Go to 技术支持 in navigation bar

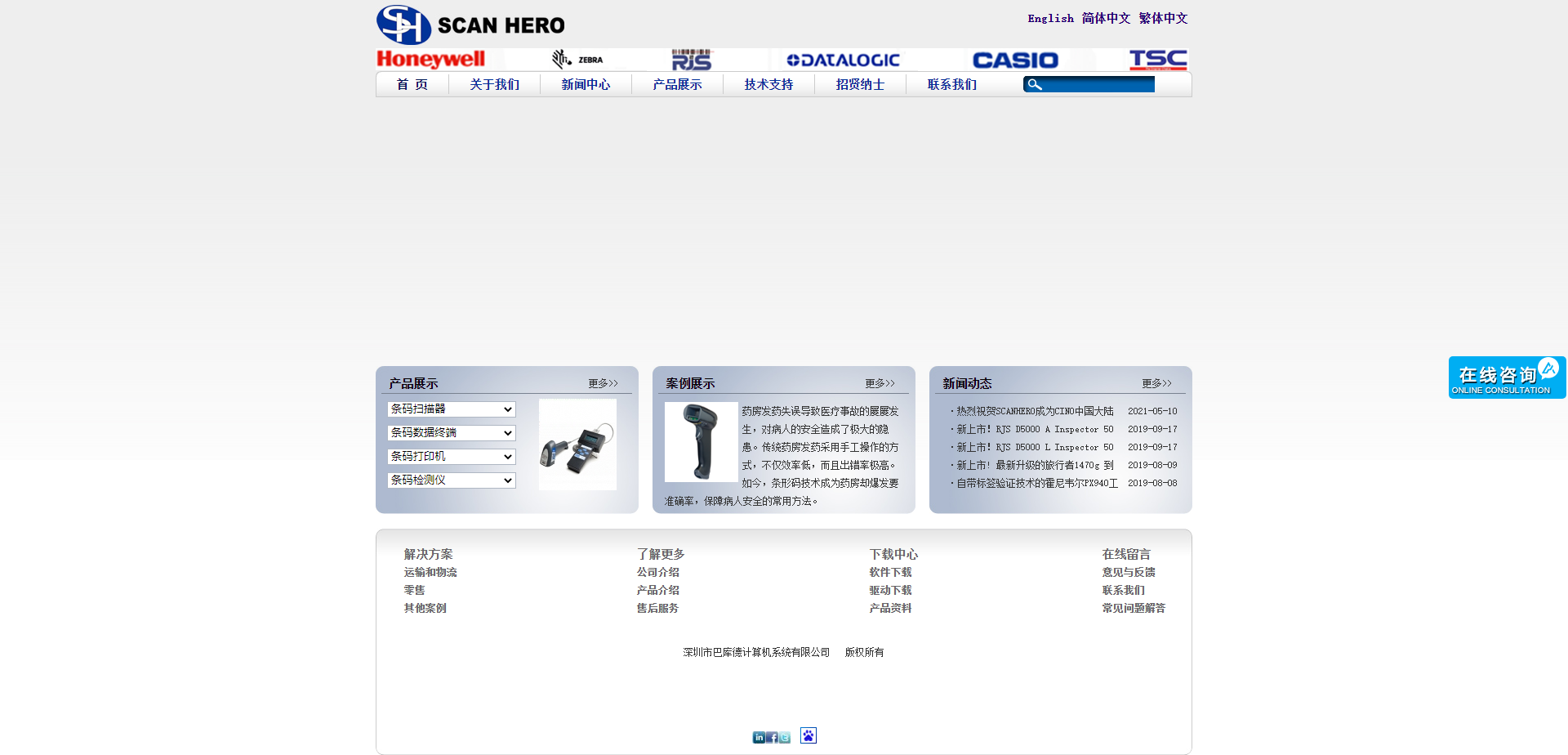768,84
